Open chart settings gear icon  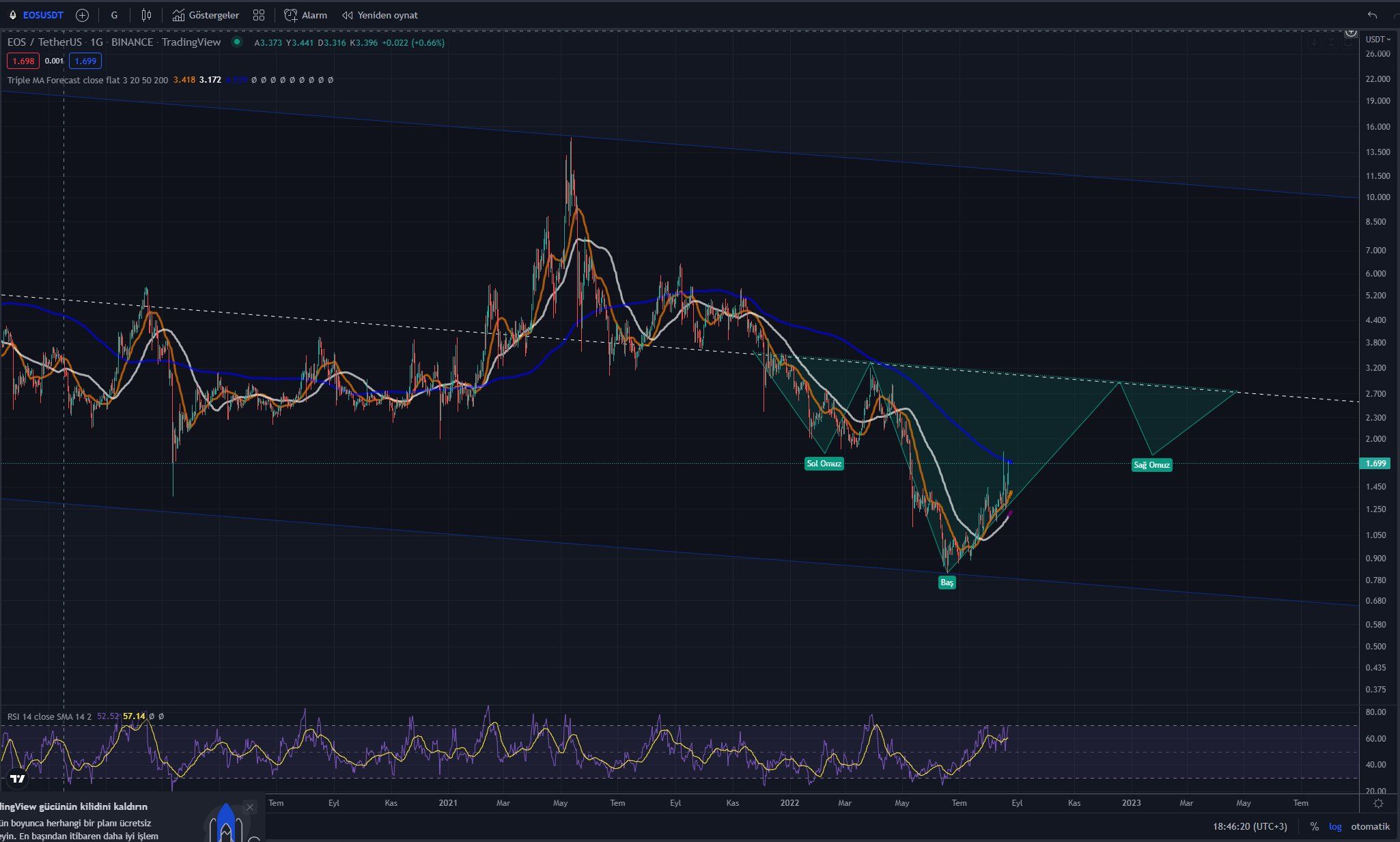point(1378,803)
